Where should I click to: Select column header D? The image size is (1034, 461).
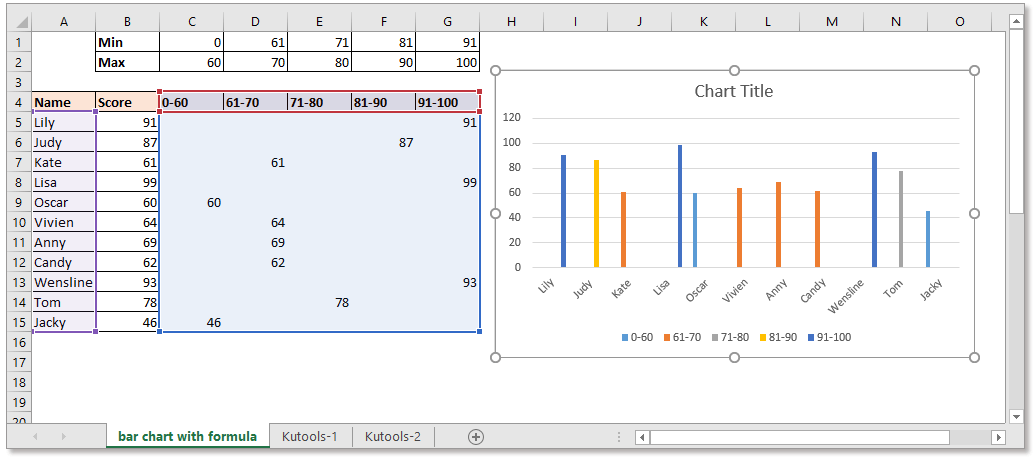(255, 21)
